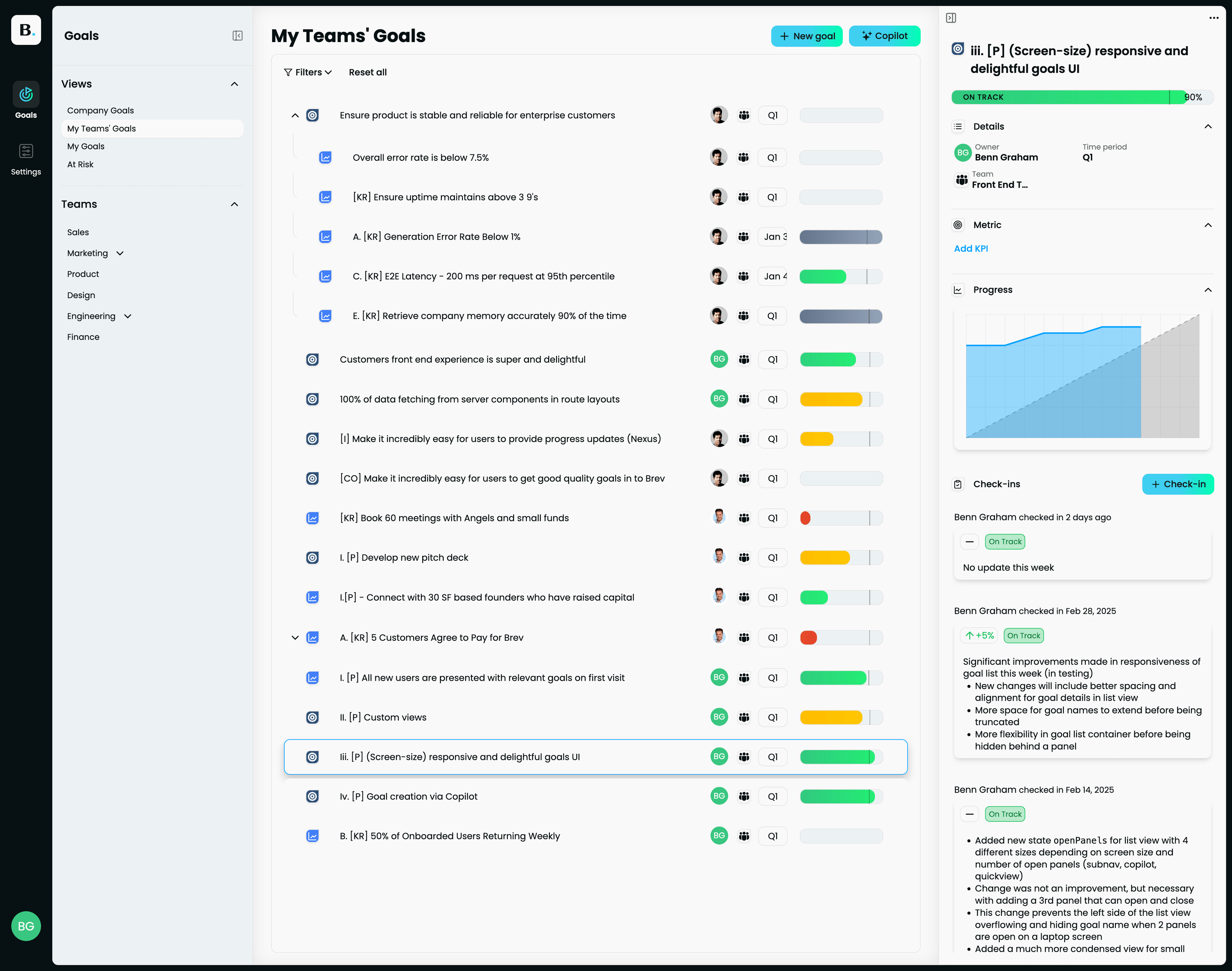Click goal target icon beside panel title
Screen dimensions: 1232x971
(x=958, y=49)
